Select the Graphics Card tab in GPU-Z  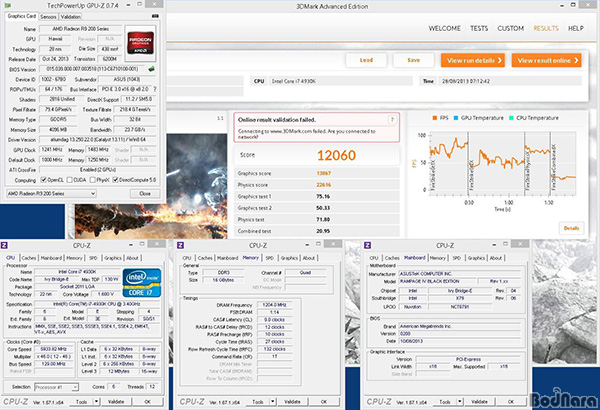tap(22, 16)
